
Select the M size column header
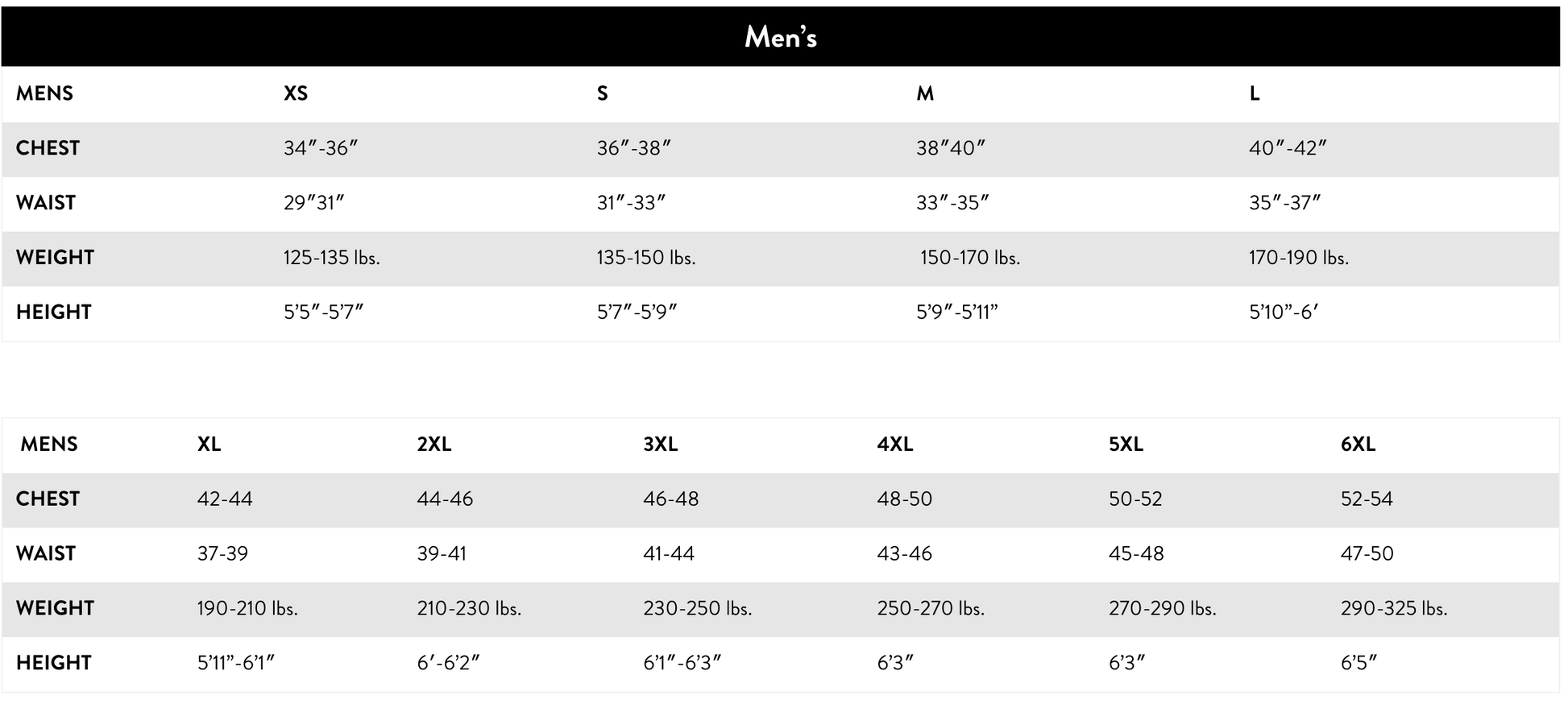(x=925, y=93)
